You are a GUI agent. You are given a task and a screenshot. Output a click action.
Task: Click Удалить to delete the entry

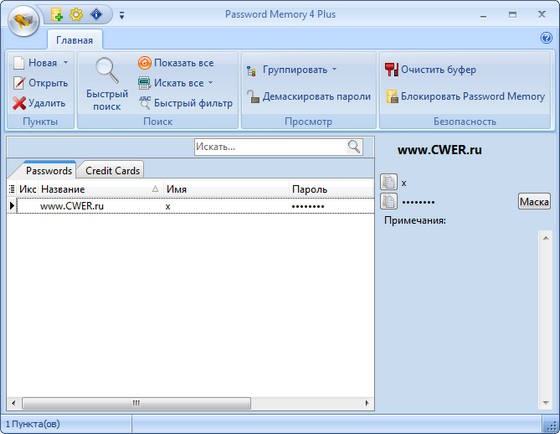pos(39,103)
